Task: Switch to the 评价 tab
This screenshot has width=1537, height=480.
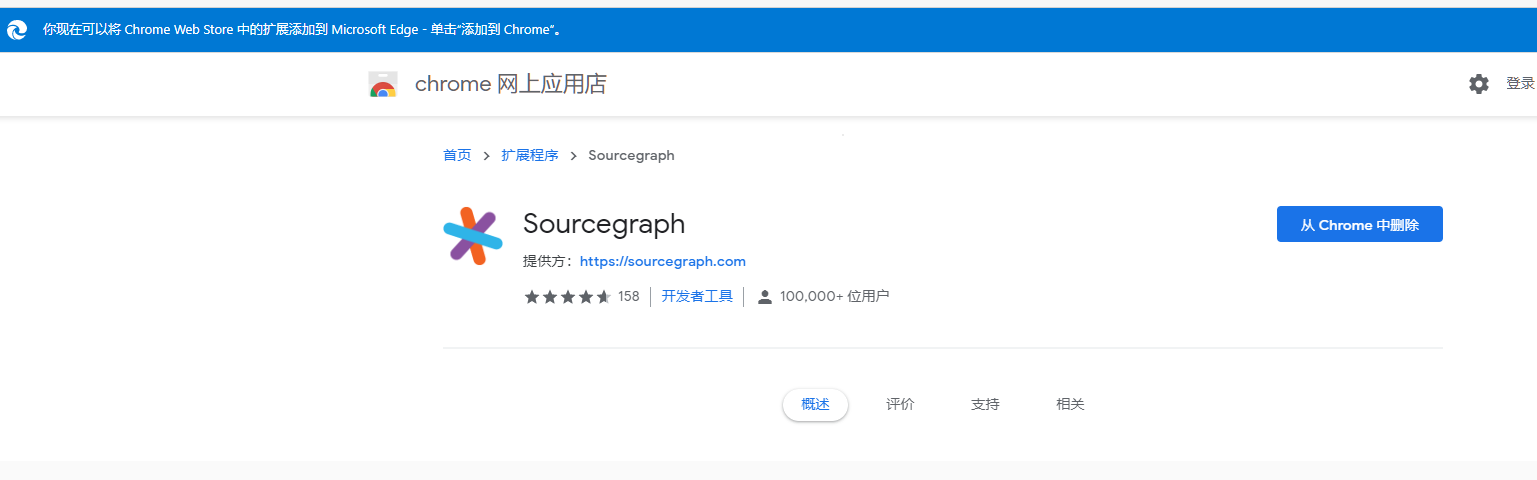Action: [x=900, y=404]
